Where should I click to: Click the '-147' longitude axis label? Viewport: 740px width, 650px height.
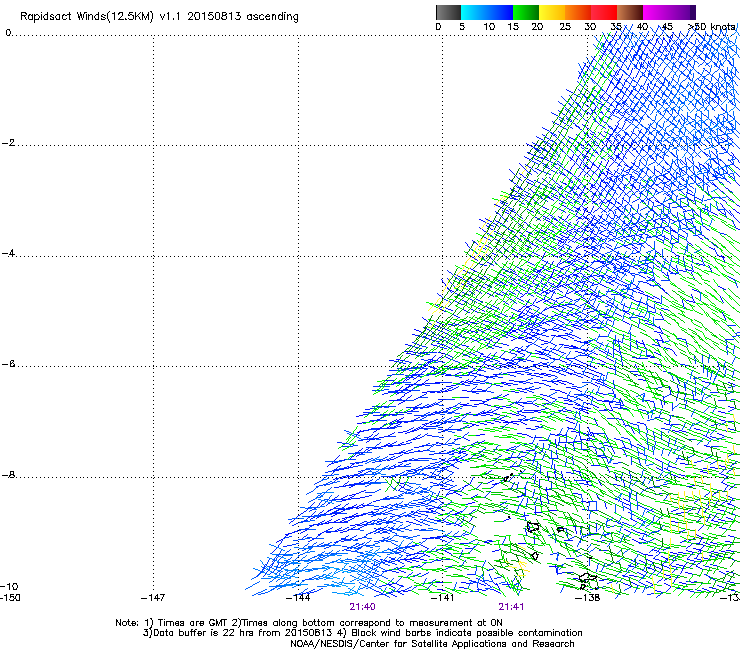153,598
